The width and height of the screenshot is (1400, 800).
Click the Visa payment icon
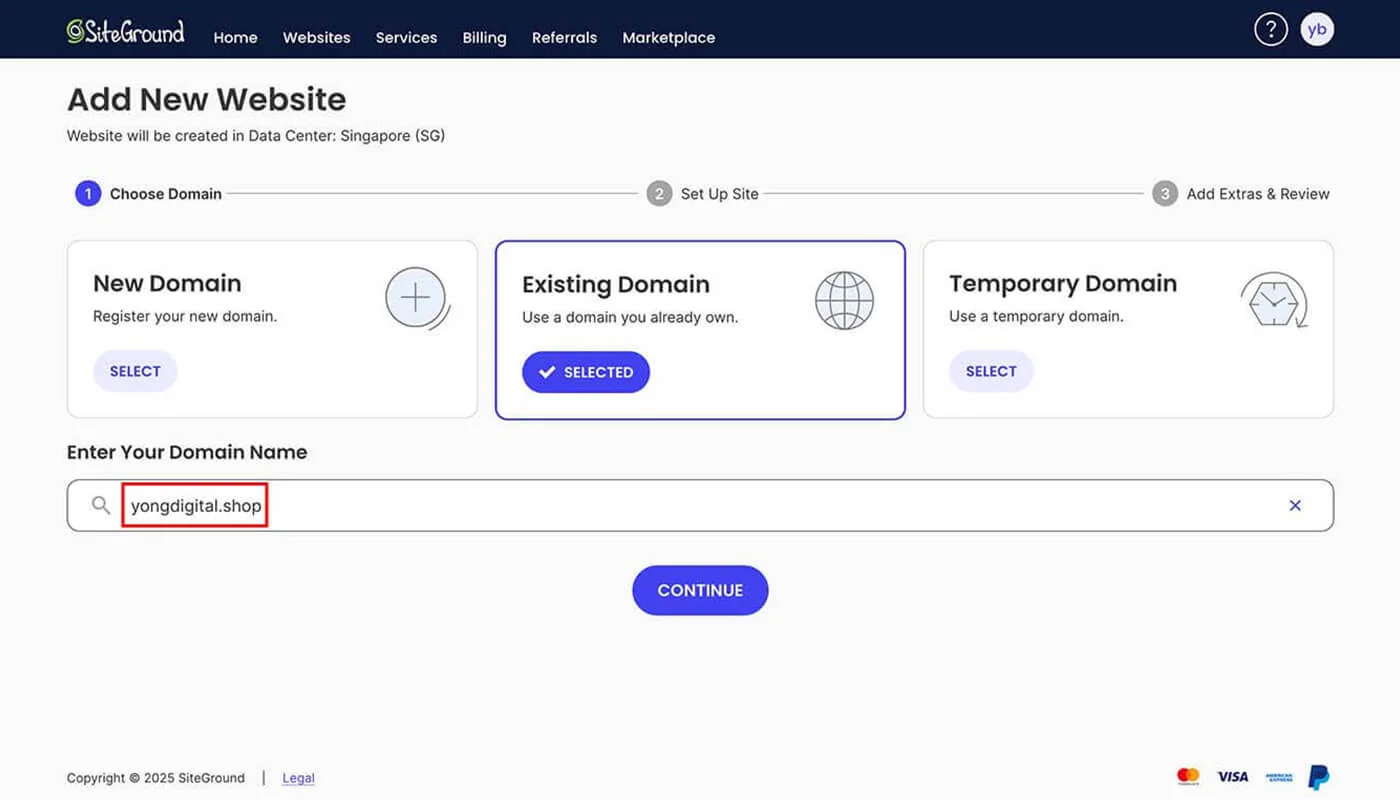[1232, 776]
